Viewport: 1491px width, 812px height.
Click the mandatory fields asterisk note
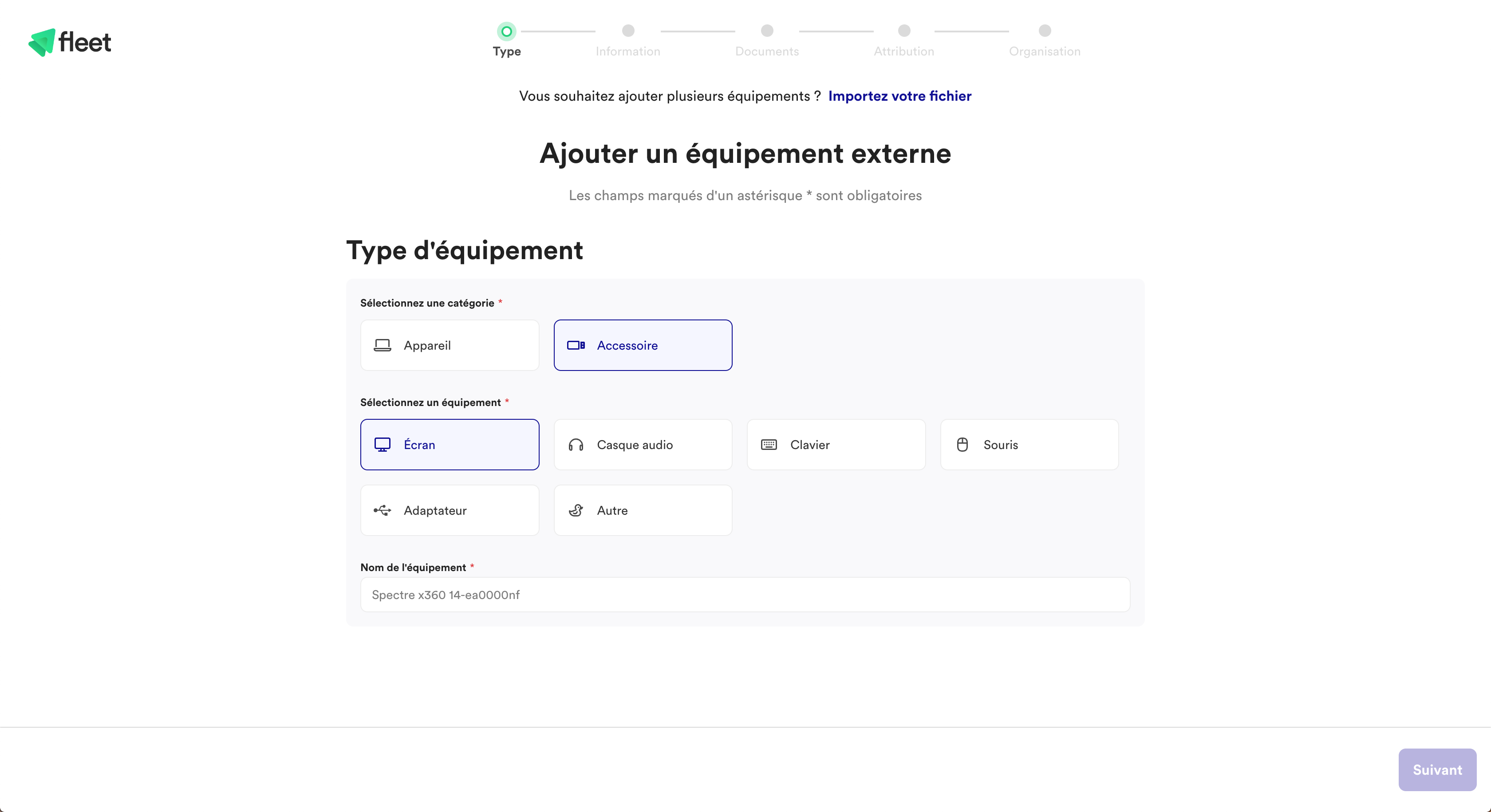745,196
